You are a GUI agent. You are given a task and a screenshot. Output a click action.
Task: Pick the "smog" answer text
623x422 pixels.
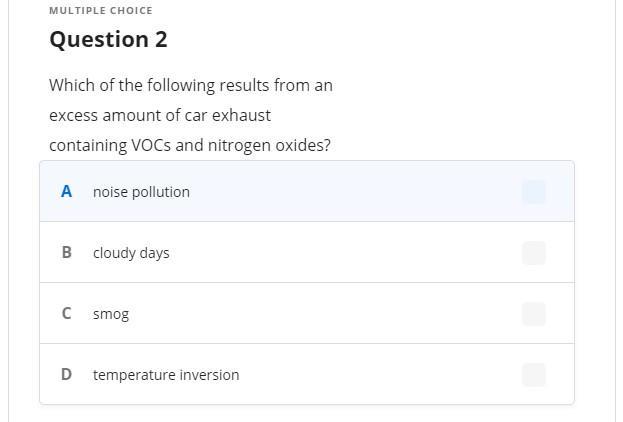(x=111, y=314)
